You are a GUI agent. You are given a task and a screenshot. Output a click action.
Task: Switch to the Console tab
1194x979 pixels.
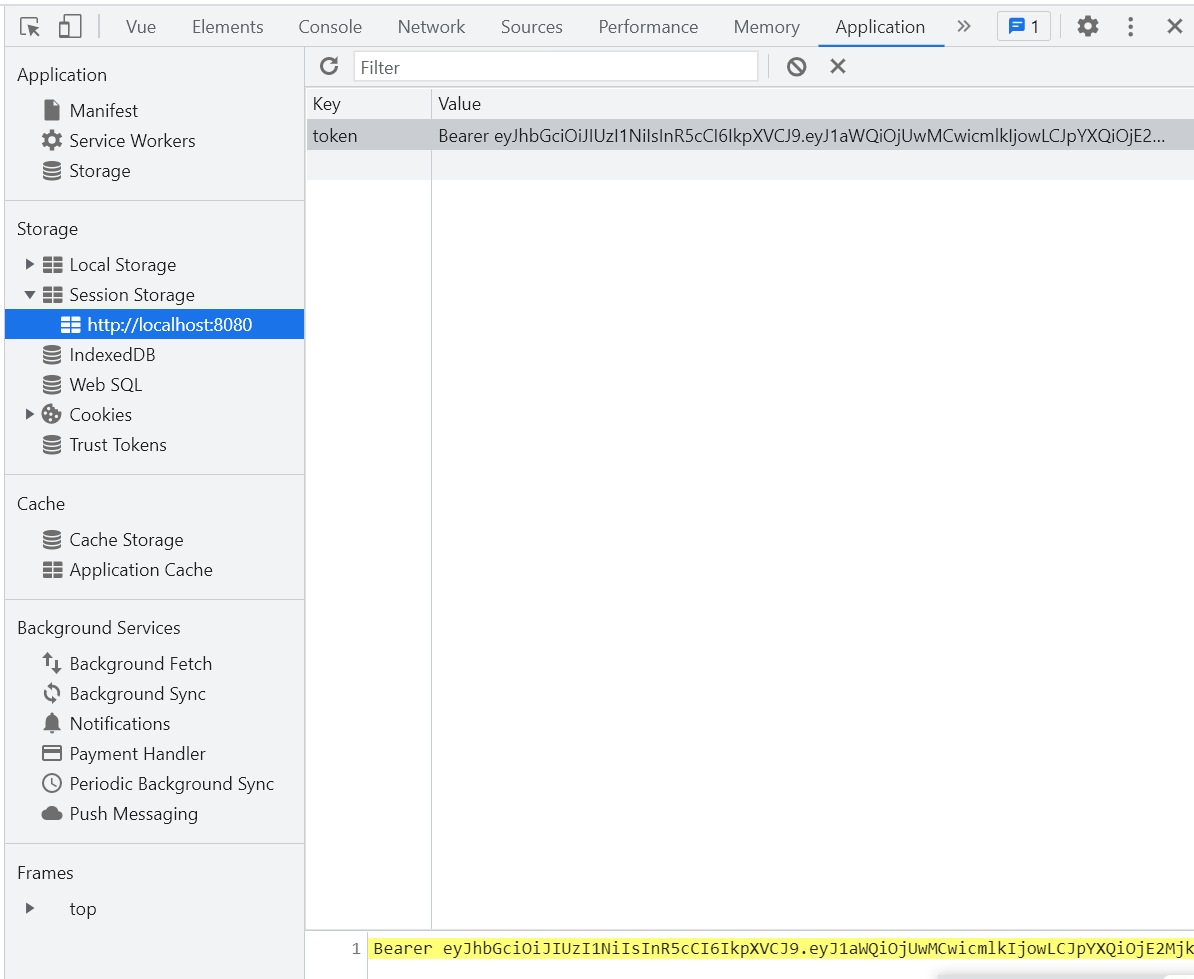coord(330,27)
